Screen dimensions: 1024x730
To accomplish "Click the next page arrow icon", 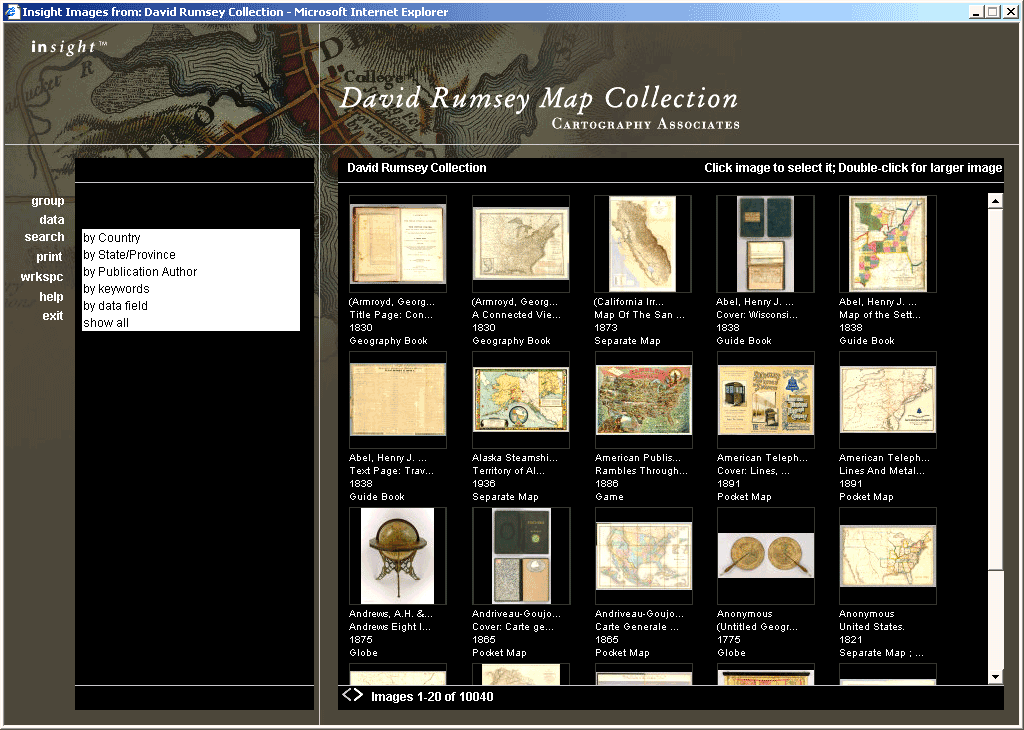I will coord(358,695).
